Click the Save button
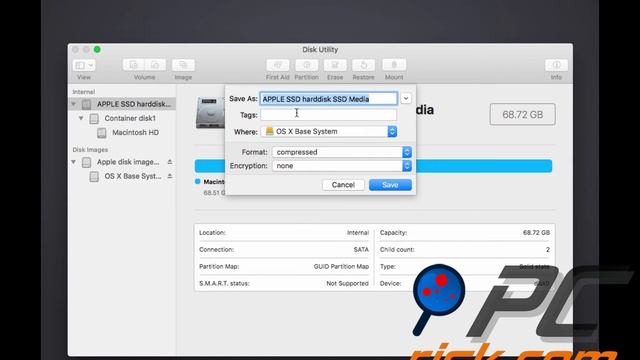The image size is (640, 360). click(390, 185)
